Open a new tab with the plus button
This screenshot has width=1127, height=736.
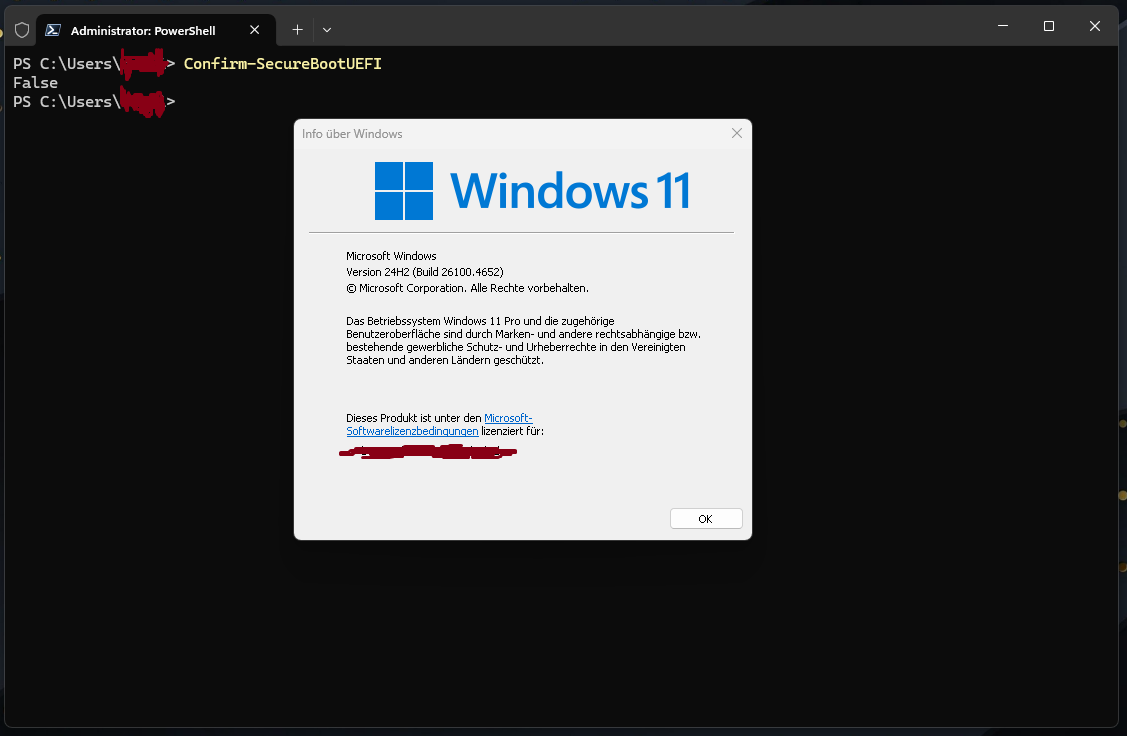tap(297, 29)
